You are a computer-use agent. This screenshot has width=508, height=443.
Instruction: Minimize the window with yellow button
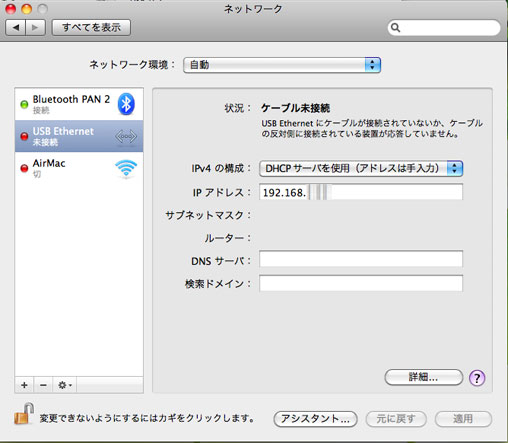point(27,9)
